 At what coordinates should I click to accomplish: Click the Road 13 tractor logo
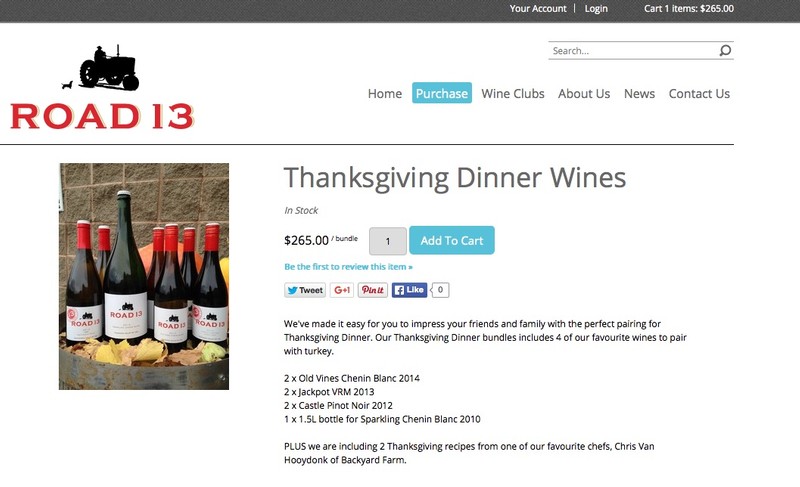coord(102,87)
